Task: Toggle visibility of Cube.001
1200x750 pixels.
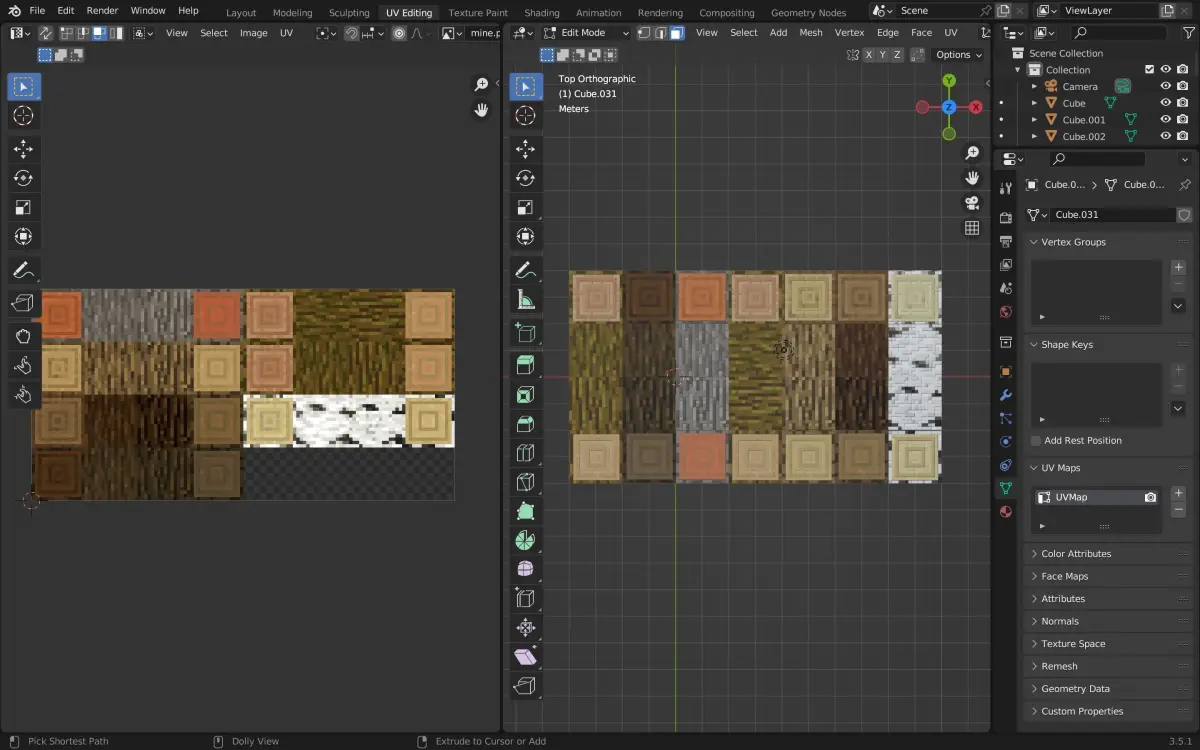Action: [1165, 120]
